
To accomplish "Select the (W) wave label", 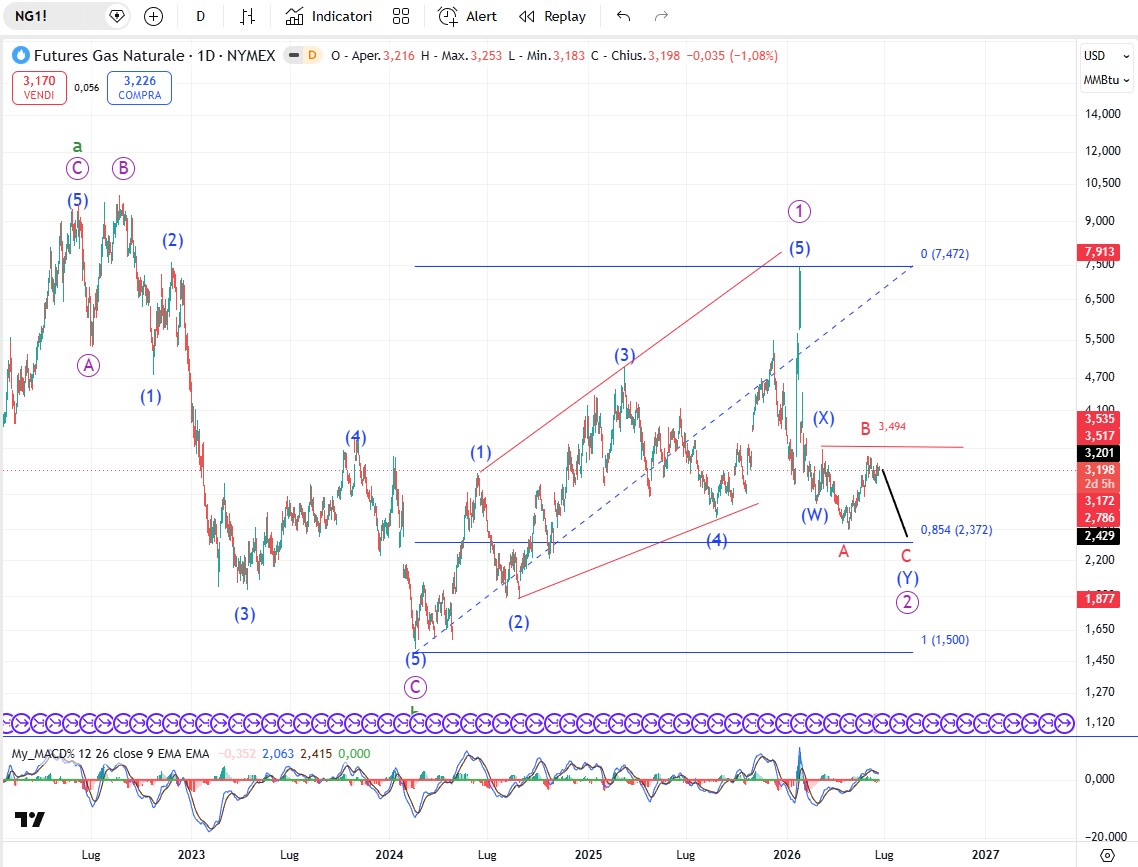I will point(814,515).
